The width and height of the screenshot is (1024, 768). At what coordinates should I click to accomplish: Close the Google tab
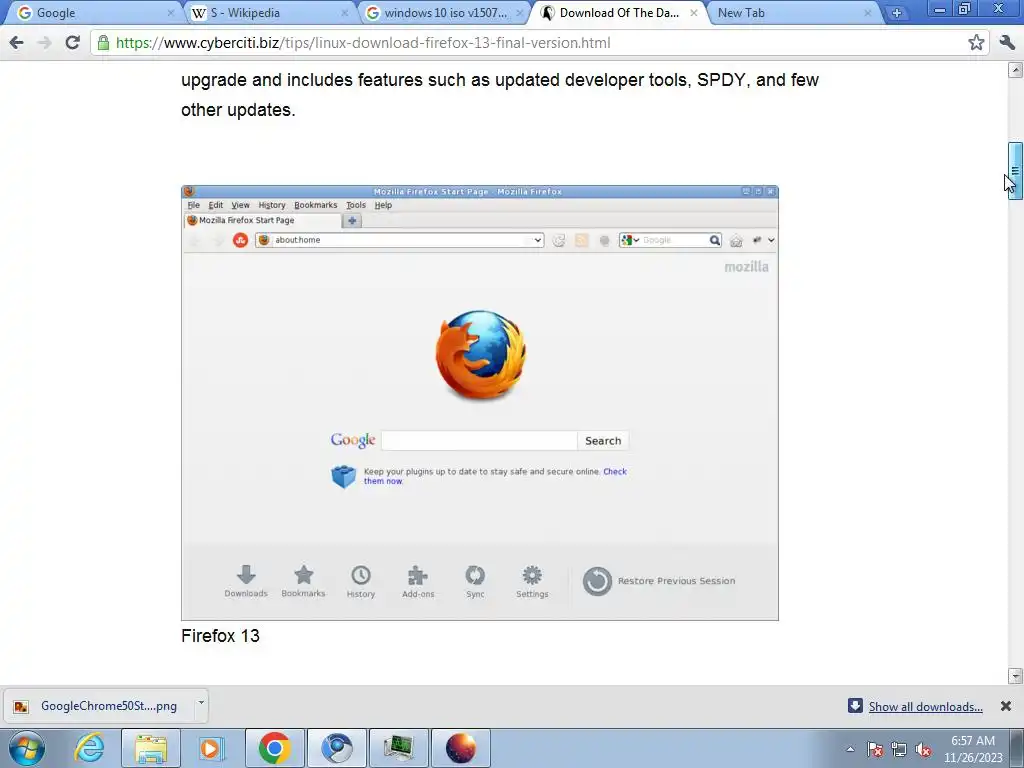click(x=170, y=12)
